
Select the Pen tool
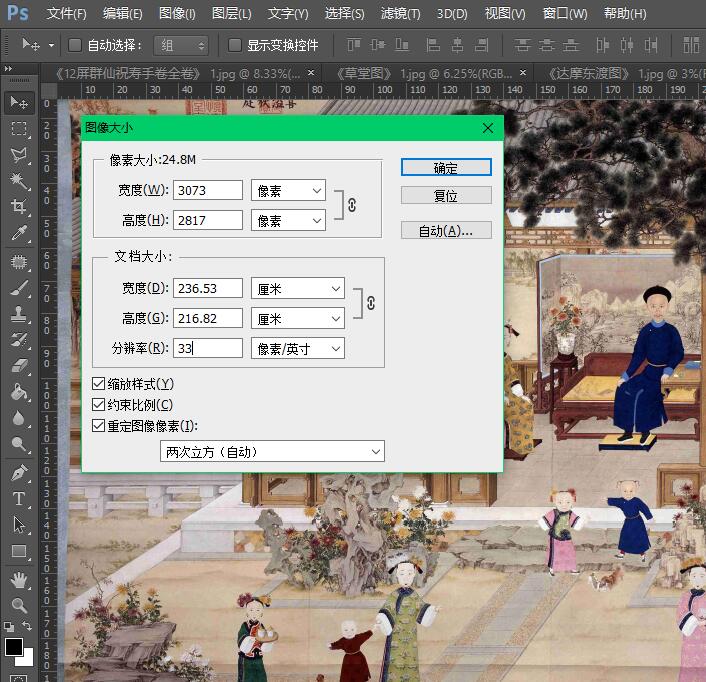19,473
